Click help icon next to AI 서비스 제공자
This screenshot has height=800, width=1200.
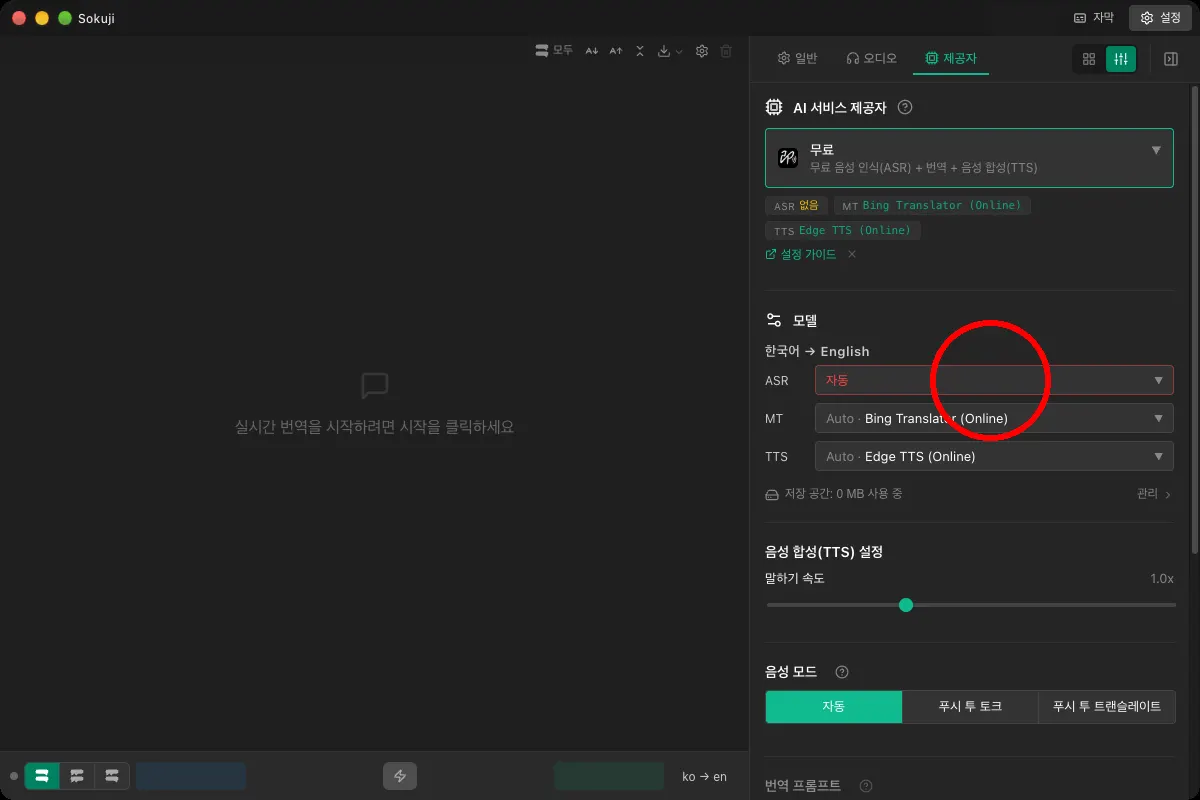pyautogui.click(x=905, y=107)
